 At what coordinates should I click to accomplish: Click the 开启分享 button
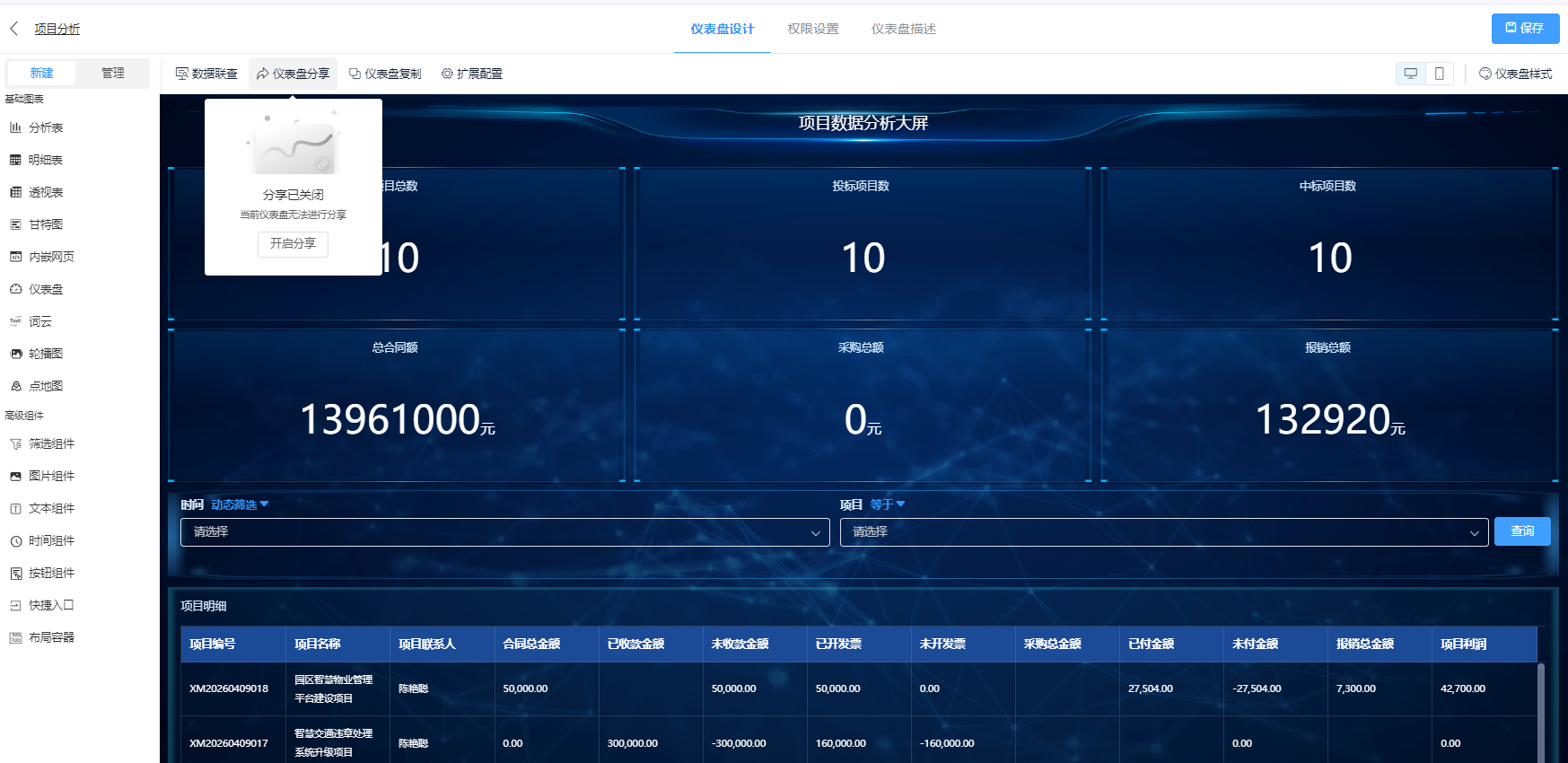pos(293,244)
